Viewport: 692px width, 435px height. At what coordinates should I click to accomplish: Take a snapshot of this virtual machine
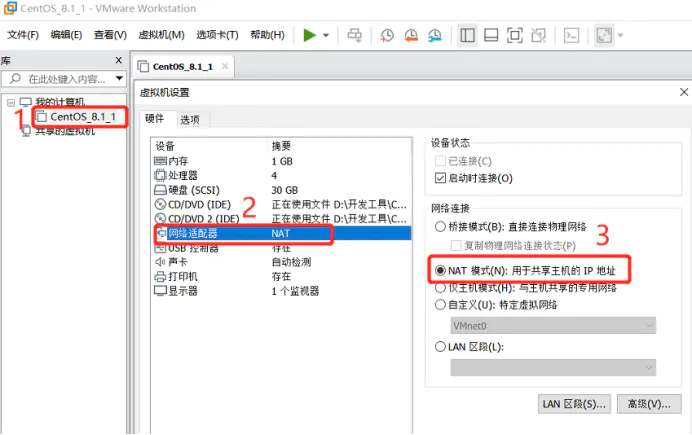(x=387, y=35)
